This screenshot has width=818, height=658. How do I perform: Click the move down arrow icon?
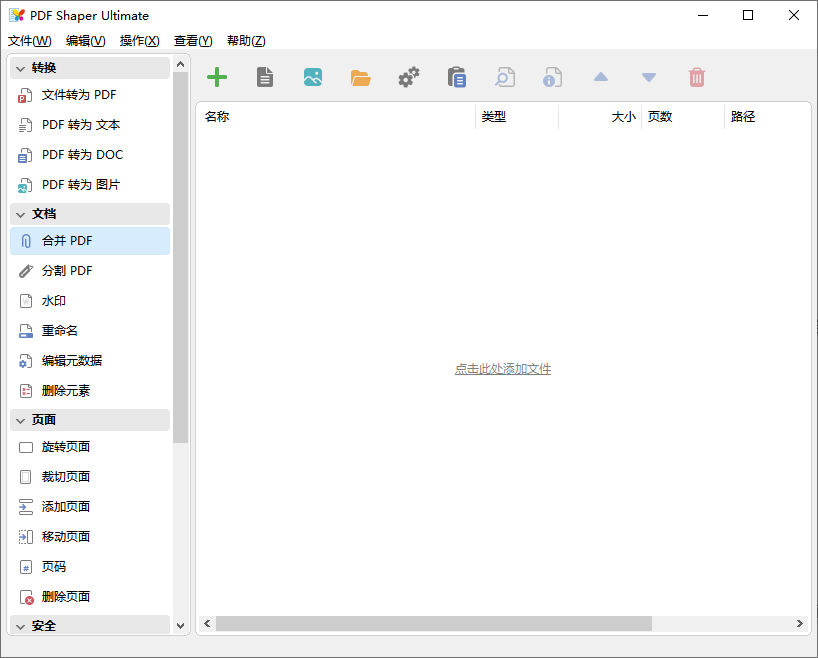tap(649, 77)
